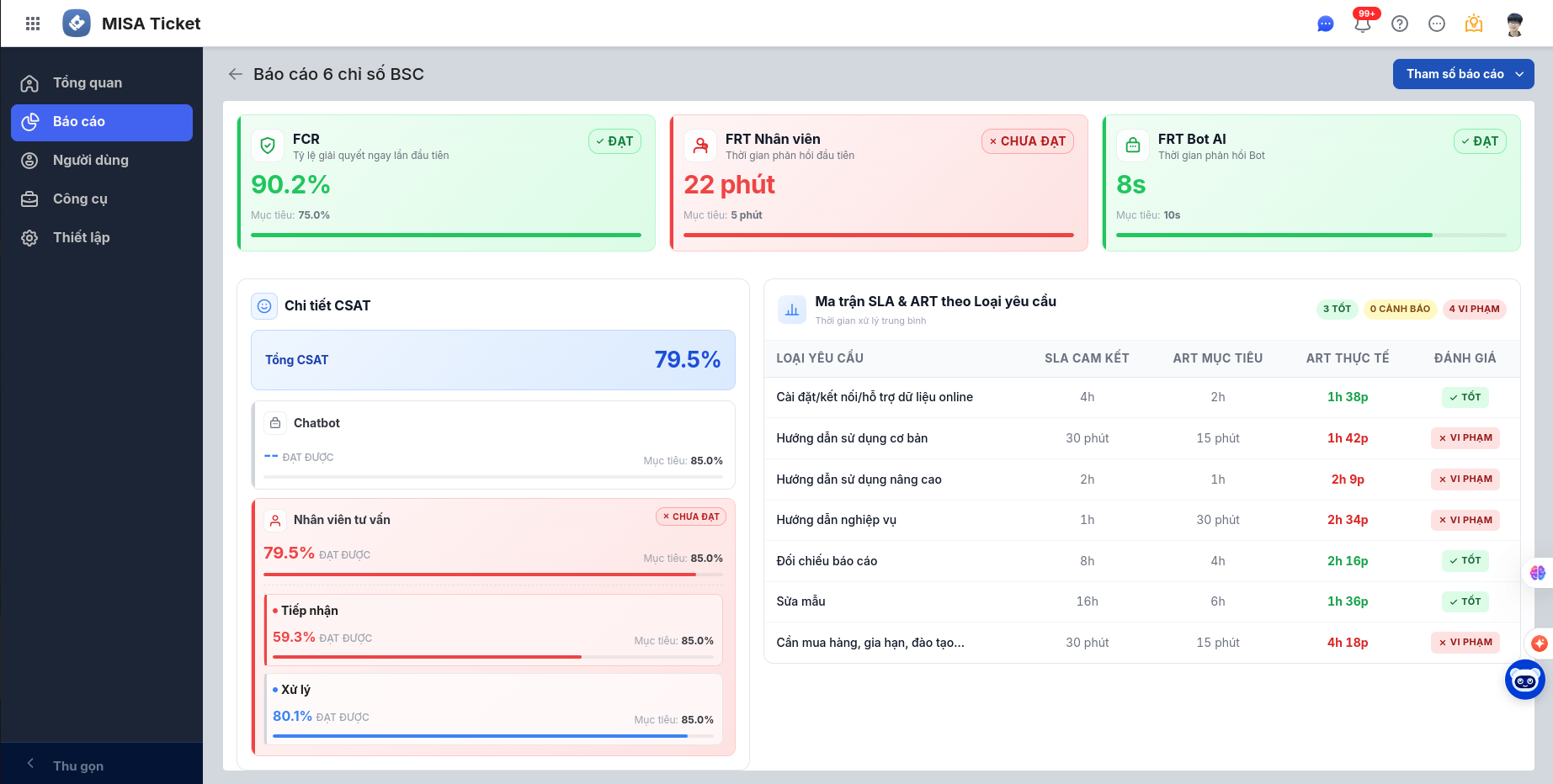The width and height of the screenshot is (1553, 784).
Task: Open the floating robot chatbot assistant
Action: 1524,679
